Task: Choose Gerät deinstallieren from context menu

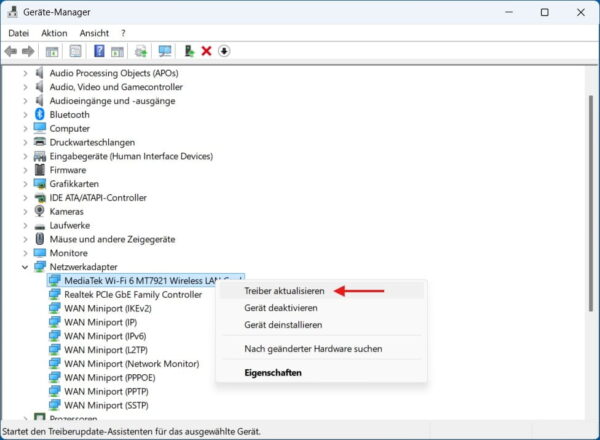Action: click(x=321, y=325)
